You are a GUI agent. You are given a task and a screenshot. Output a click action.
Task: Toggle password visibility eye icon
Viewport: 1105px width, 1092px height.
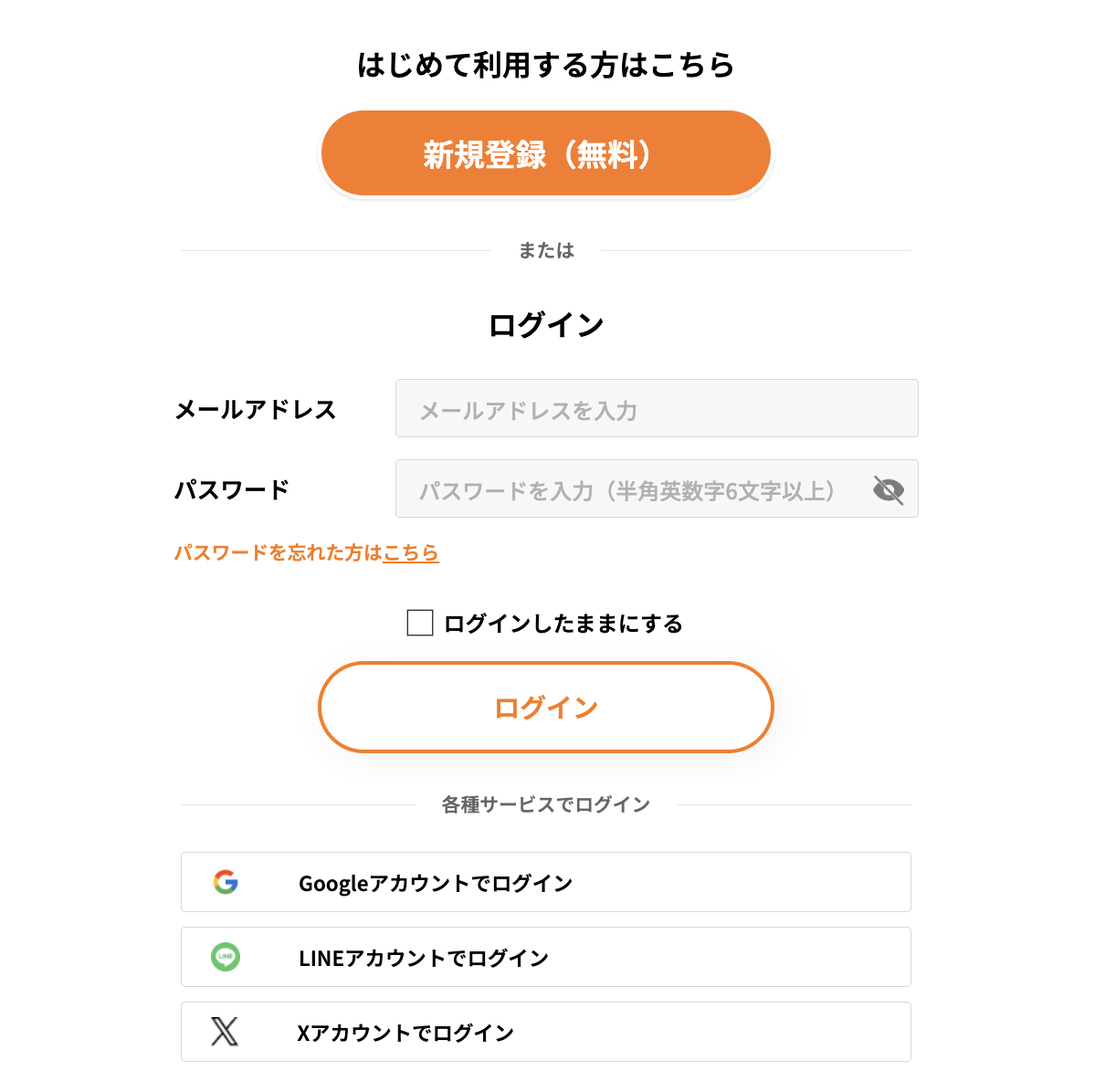tap(888, 490)
